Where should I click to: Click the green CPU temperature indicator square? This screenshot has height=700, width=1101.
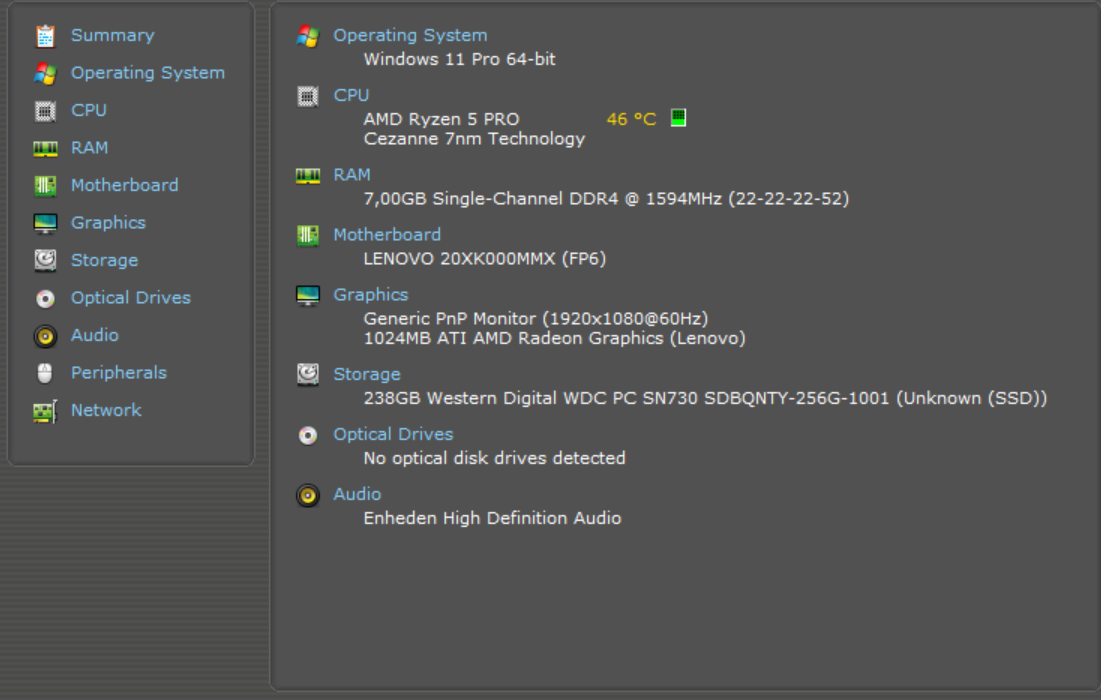[678, 118]
